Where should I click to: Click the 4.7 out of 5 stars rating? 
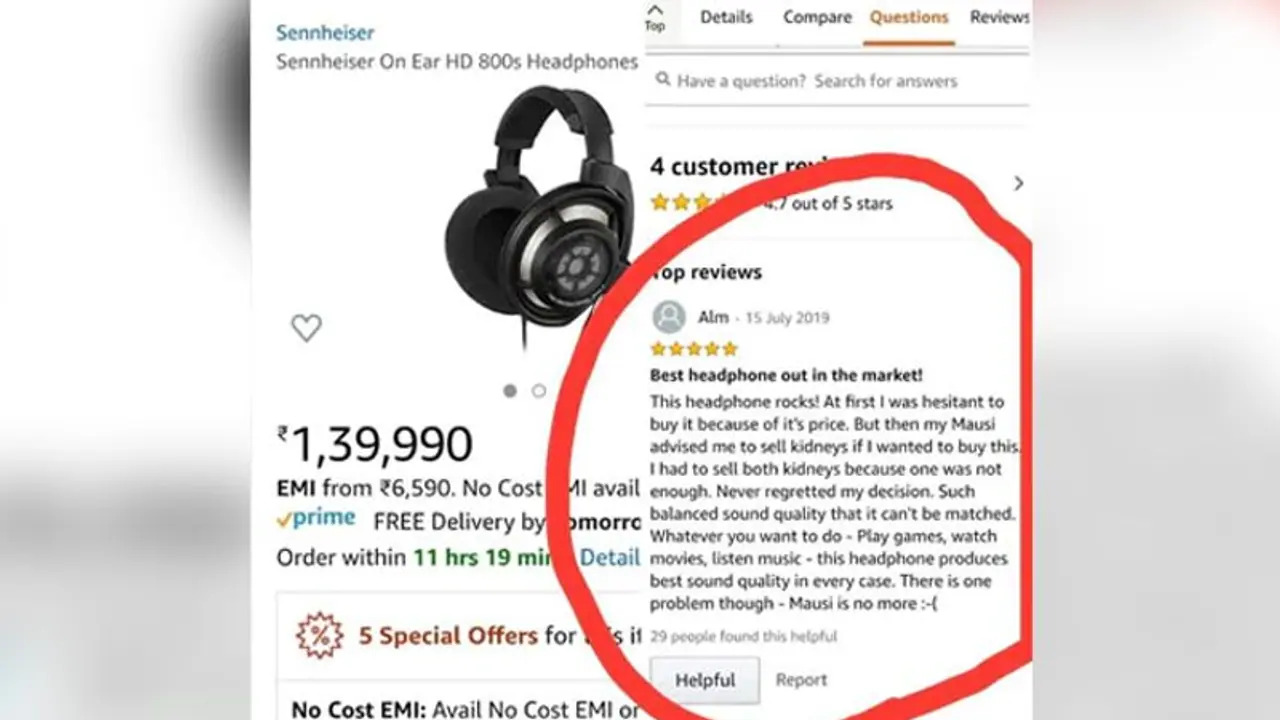click(771, 203)
